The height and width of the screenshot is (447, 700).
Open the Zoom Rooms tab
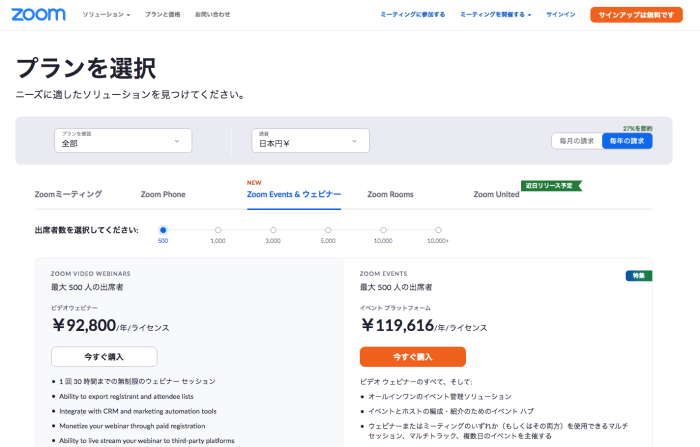390,194
